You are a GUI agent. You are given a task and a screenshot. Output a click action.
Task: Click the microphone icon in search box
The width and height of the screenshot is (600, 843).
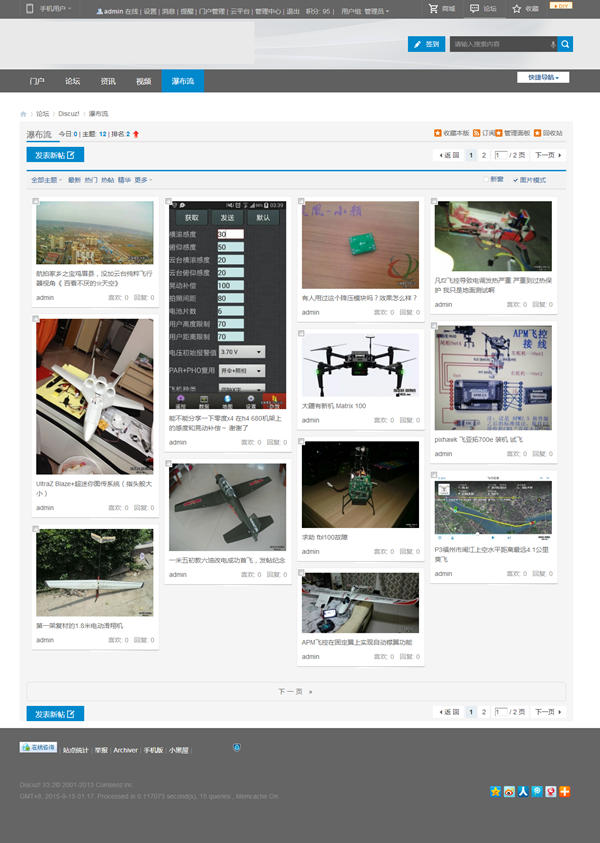point(552,44)
